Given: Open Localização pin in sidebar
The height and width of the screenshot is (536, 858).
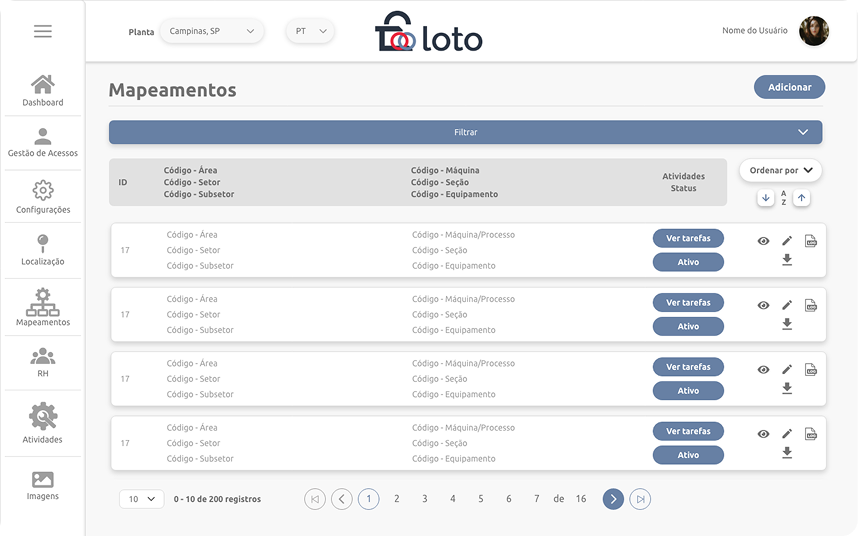Looking at the screenshot, I should coord(43,250).
